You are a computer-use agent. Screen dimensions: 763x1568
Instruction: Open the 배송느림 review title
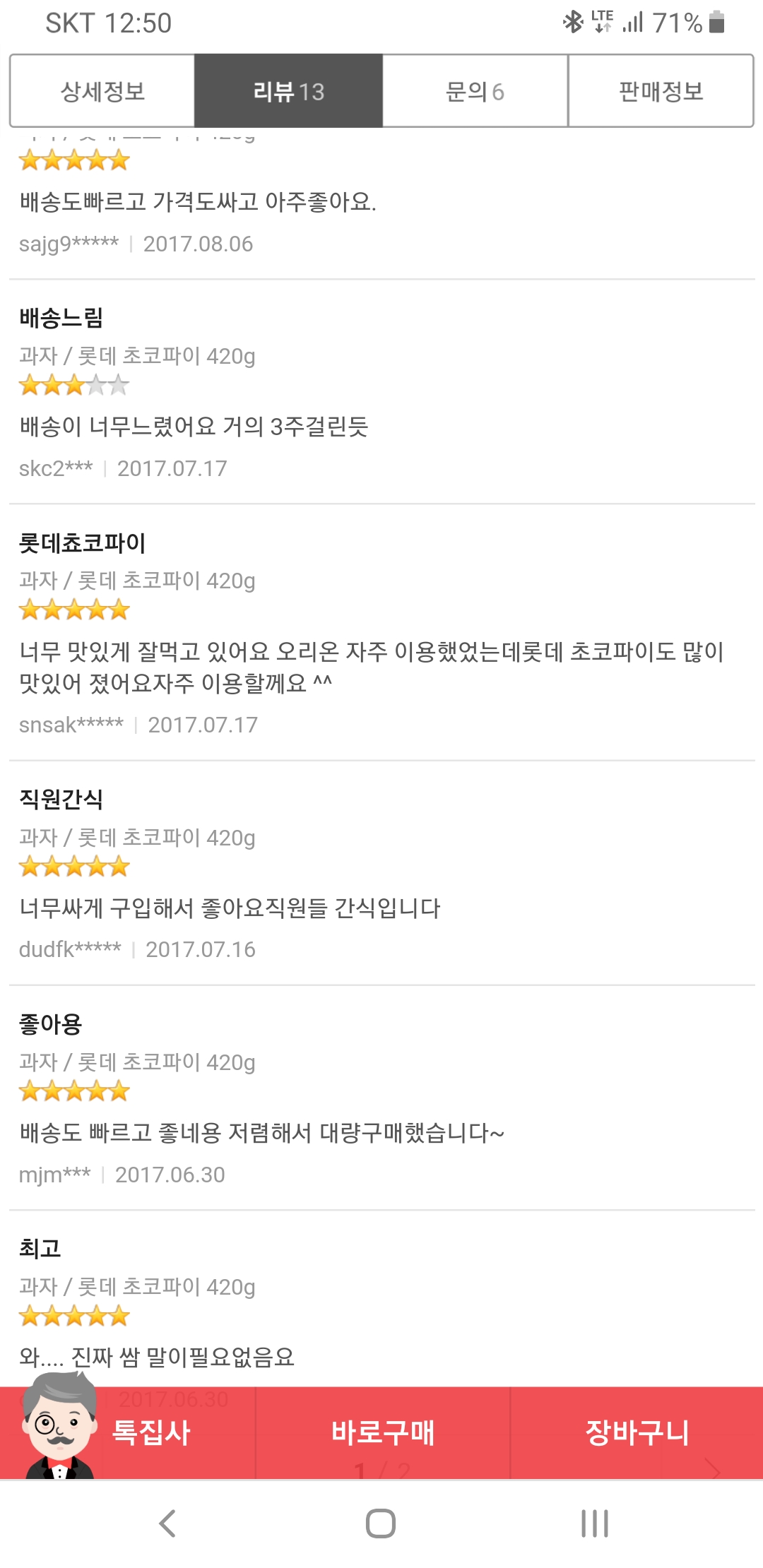tap(61, 318)
